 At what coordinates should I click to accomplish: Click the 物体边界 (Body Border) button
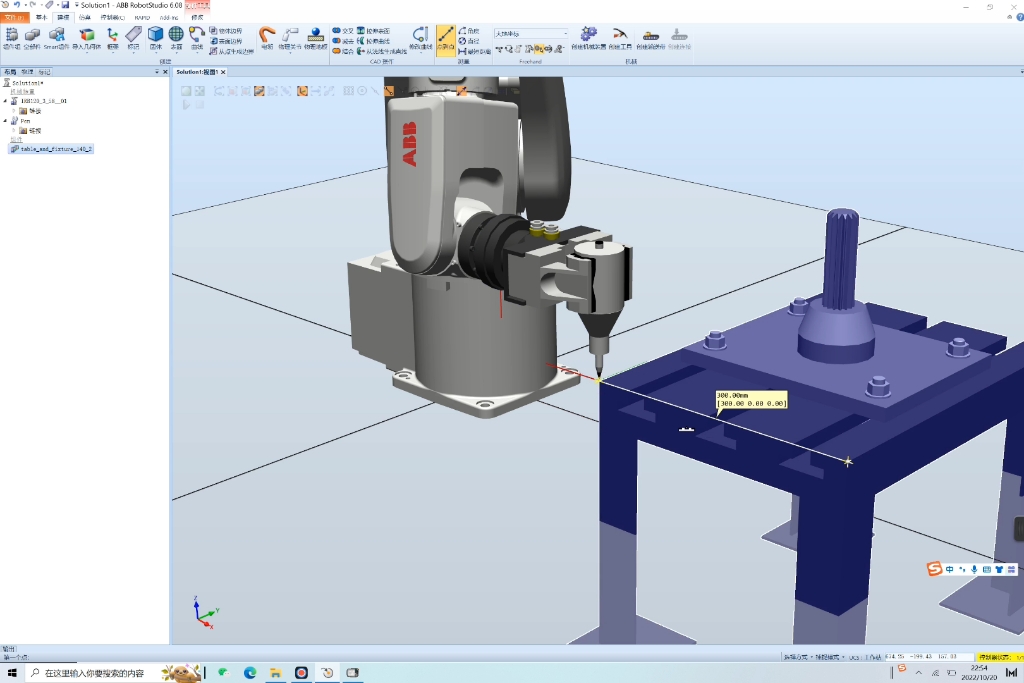pos(225,31)
